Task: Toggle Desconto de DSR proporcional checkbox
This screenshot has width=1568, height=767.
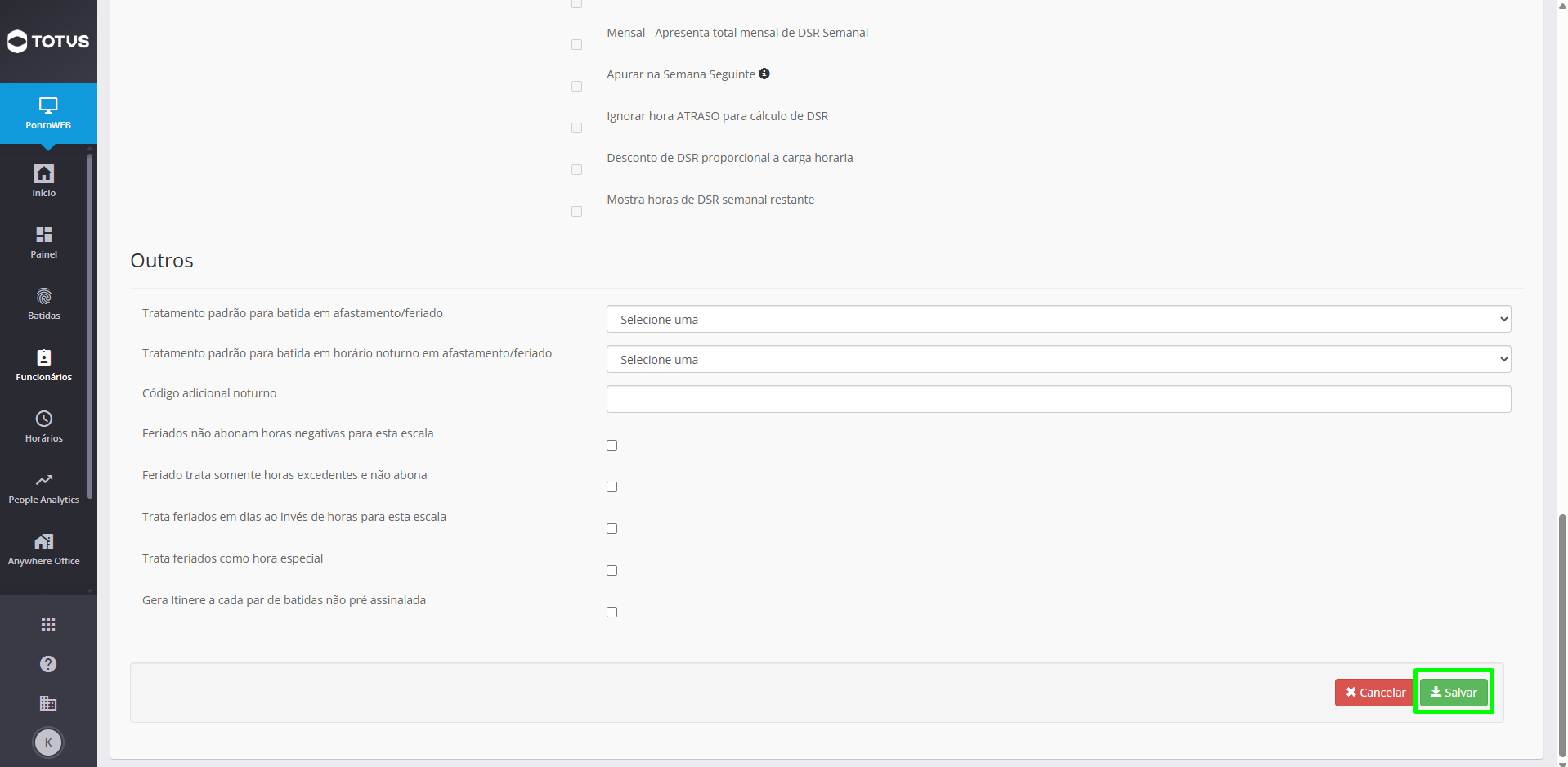Action: pyautogui.click(x=576, y=170)
